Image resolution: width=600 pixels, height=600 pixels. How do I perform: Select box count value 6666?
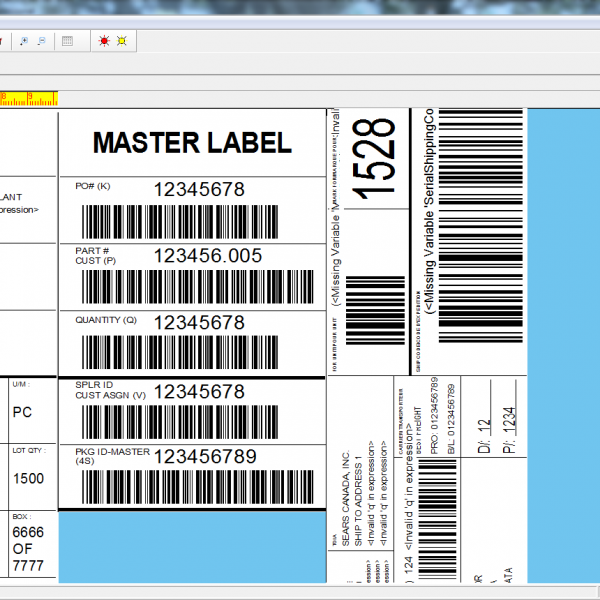click(x=28, y=532)
